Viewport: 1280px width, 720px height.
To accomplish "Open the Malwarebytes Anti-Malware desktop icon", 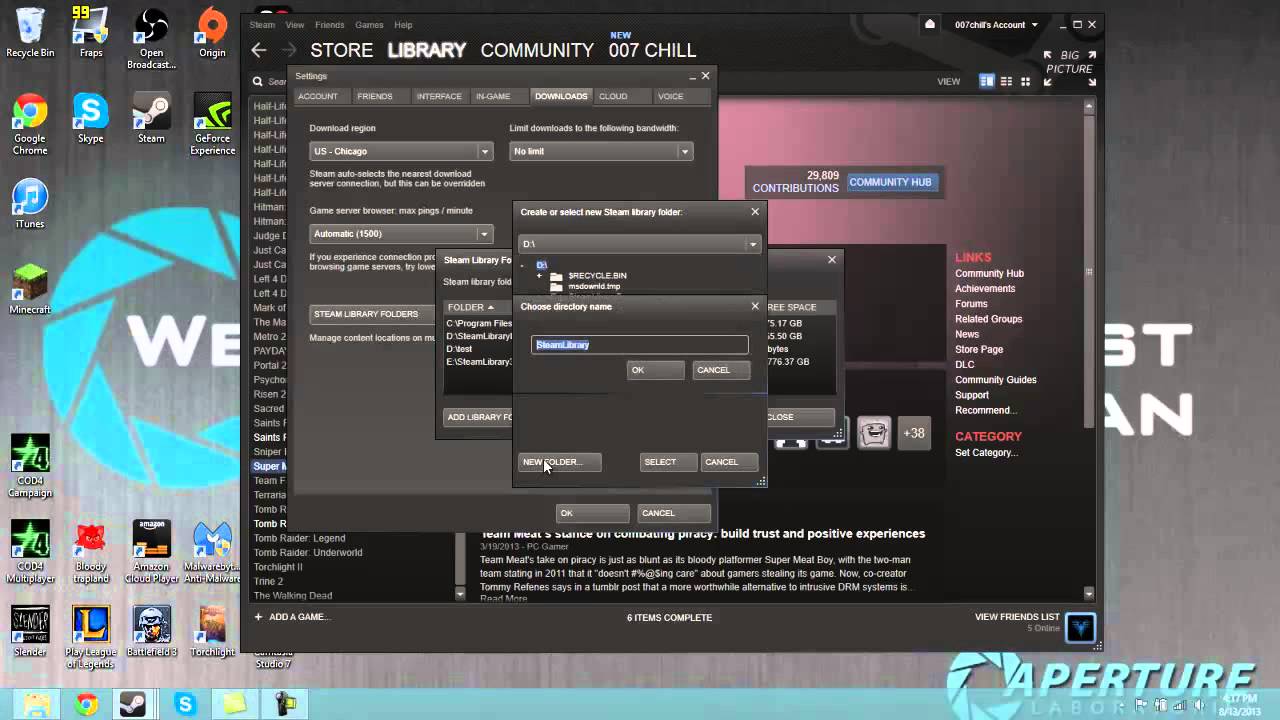I will 212,552.
